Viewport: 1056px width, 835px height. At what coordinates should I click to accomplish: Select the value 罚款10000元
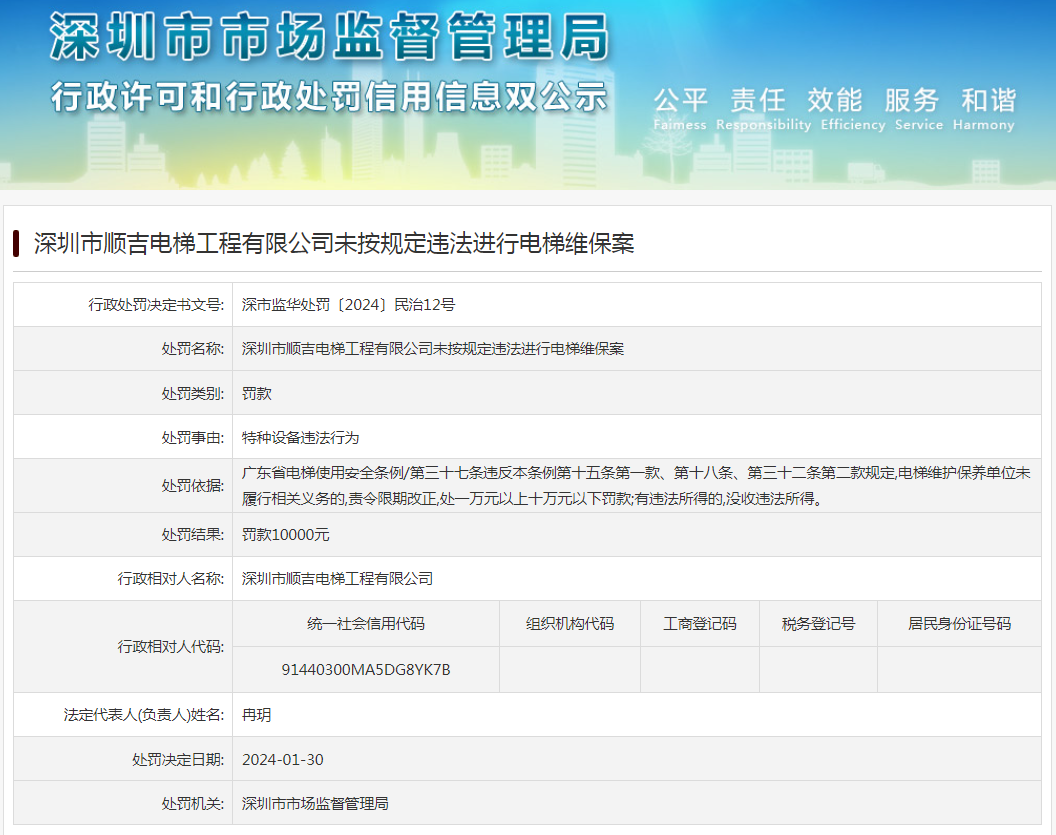coord(286,535)
